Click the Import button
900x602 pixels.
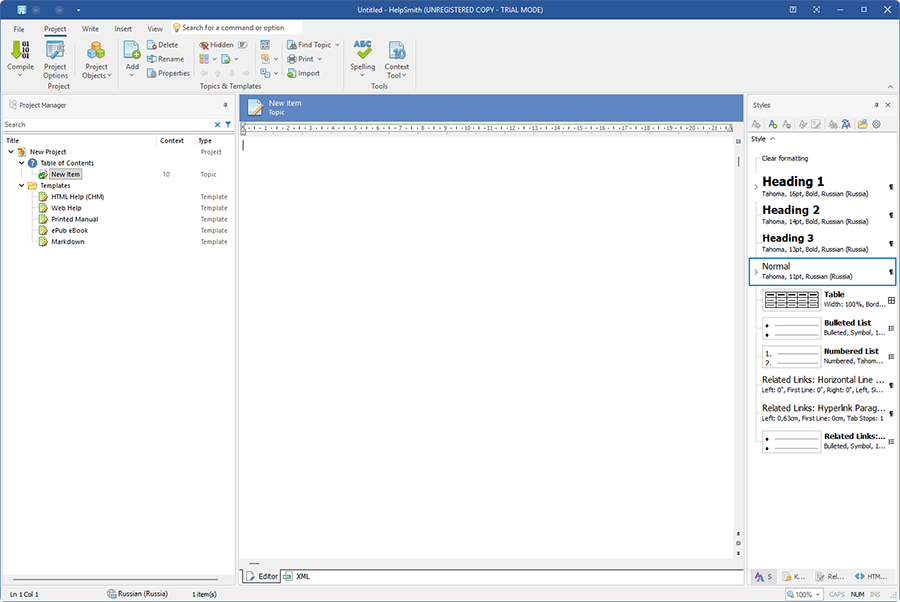tap(304, 73)
